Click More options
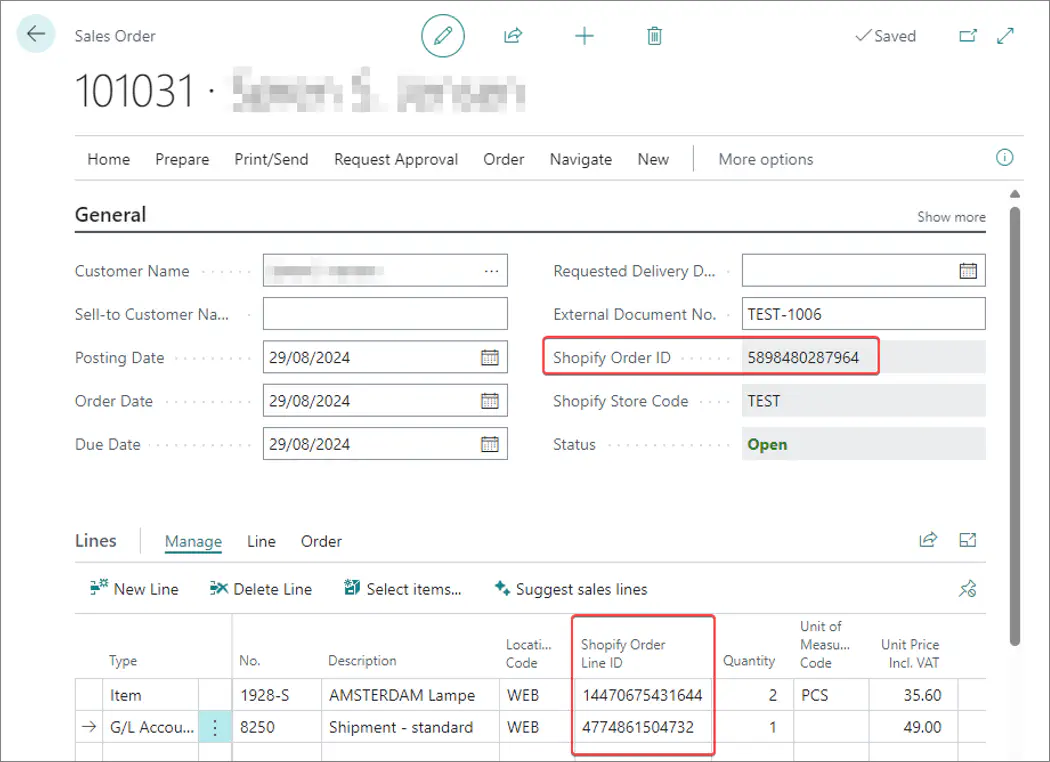The width and height of the screenshot is (1050, 762). (x=765, y=159)
